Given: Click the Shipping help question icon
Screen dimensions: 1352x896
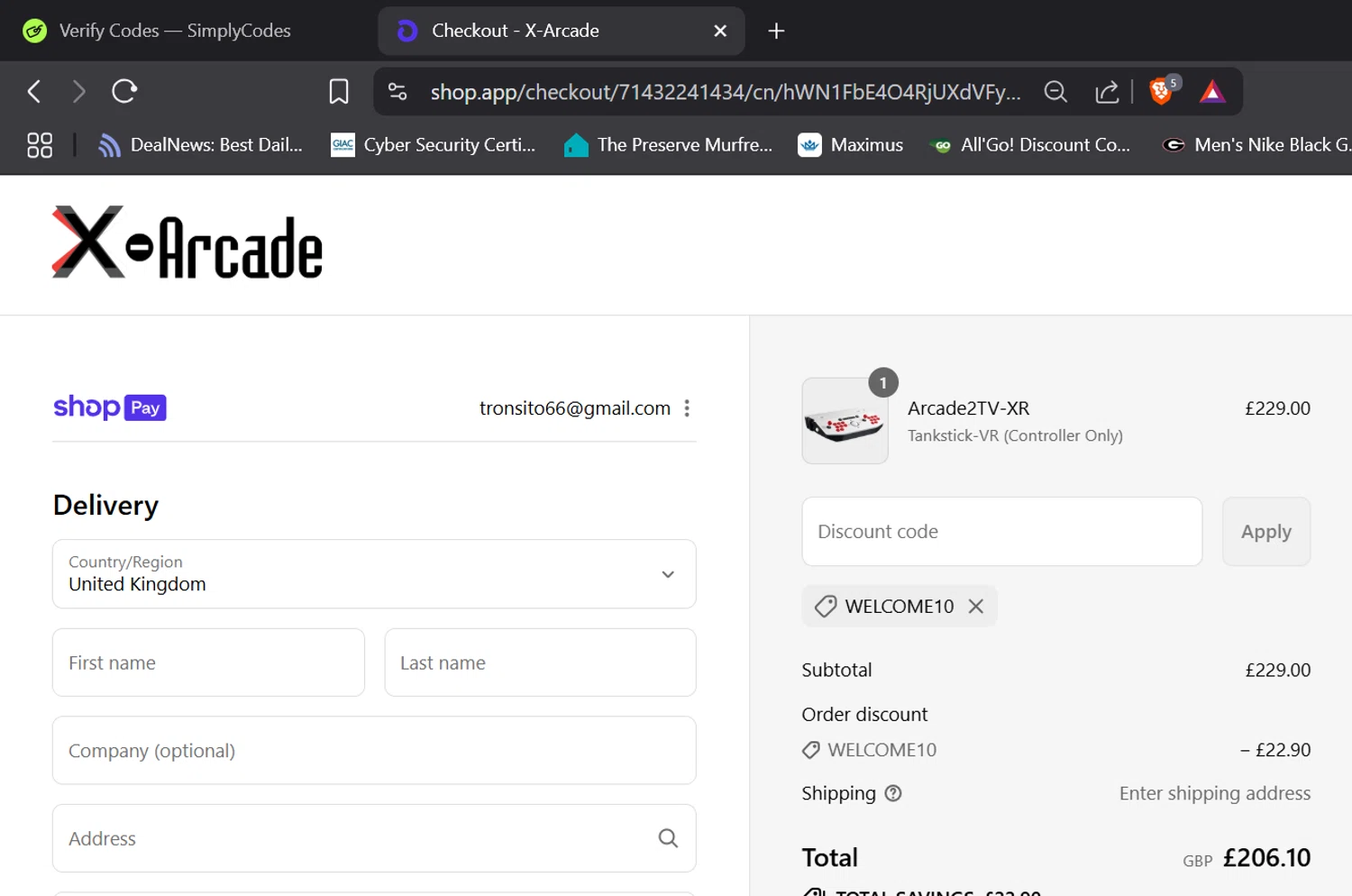Looking at the screenshot, I should pyautogui.click(x=893, y=793).
